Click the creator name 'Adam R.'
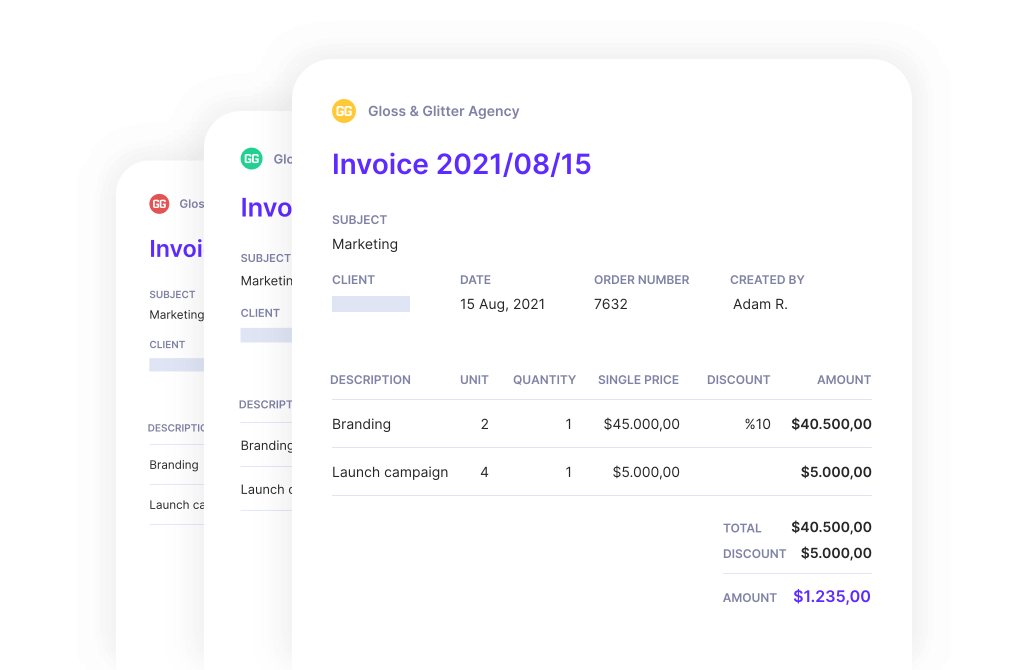 pos(760,304)
